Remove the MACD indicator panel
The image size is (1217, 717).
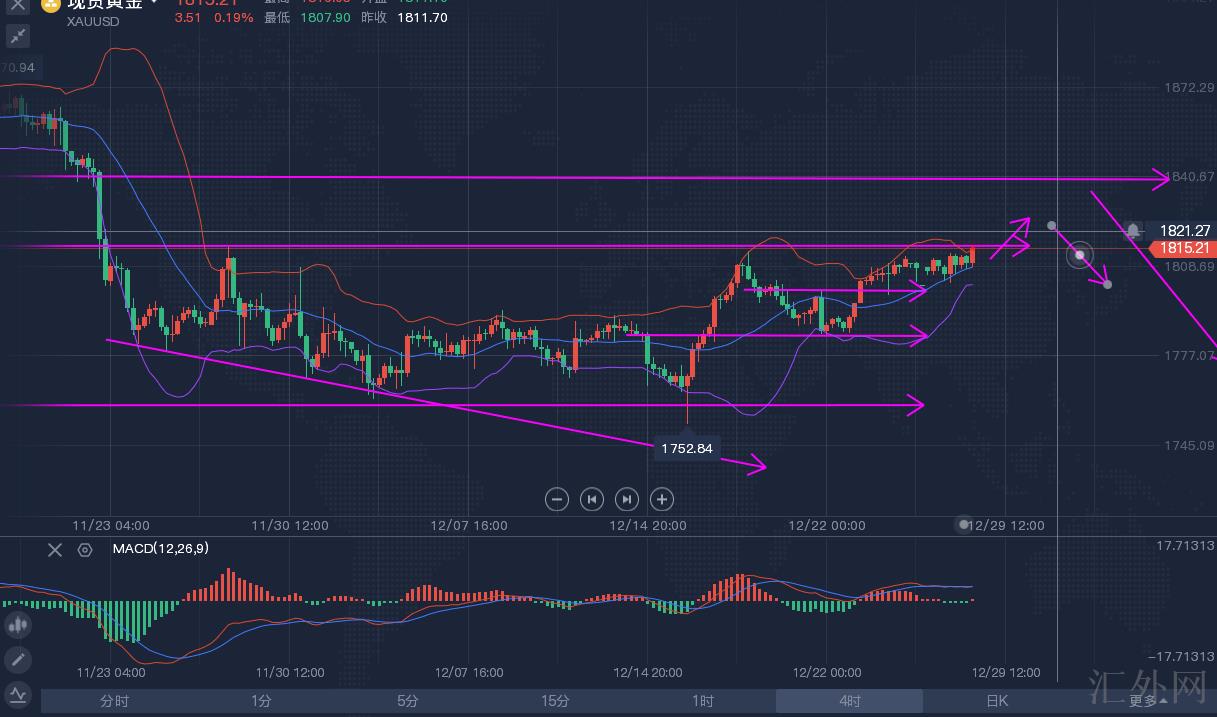click(x=55, y=549)
